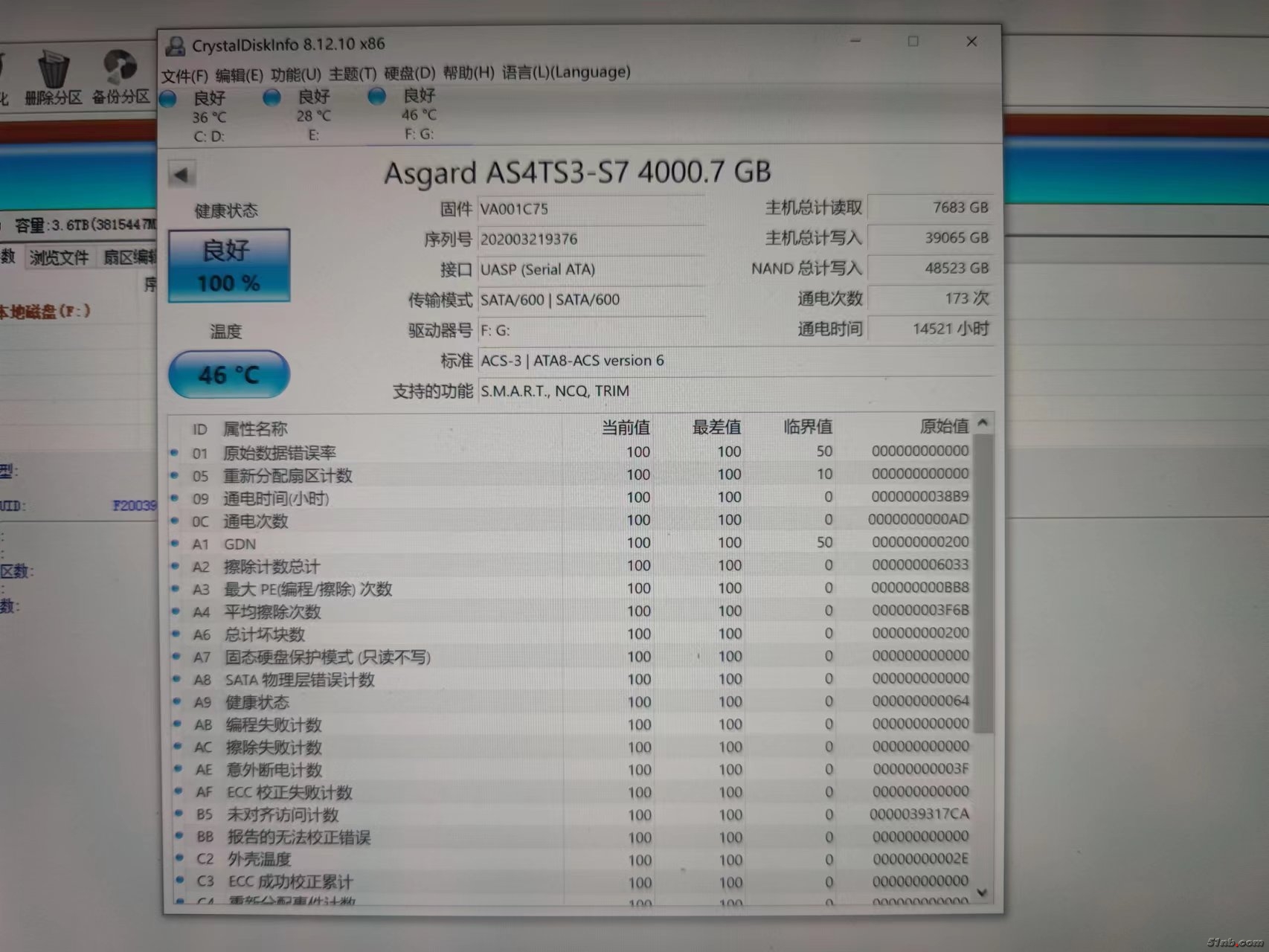Select the AF ECC 校正失败计数 row
Image resolution: width=1269 pixels, height=952 pixels.
[x=571, y=793]
